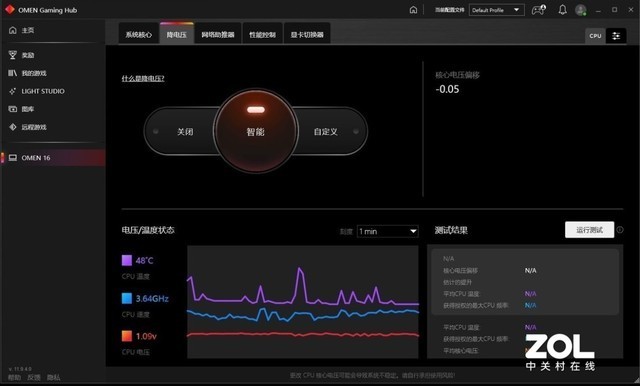The image size is (640, 386).
Task: Click the home icon in title bar
Action: [413, 10]
